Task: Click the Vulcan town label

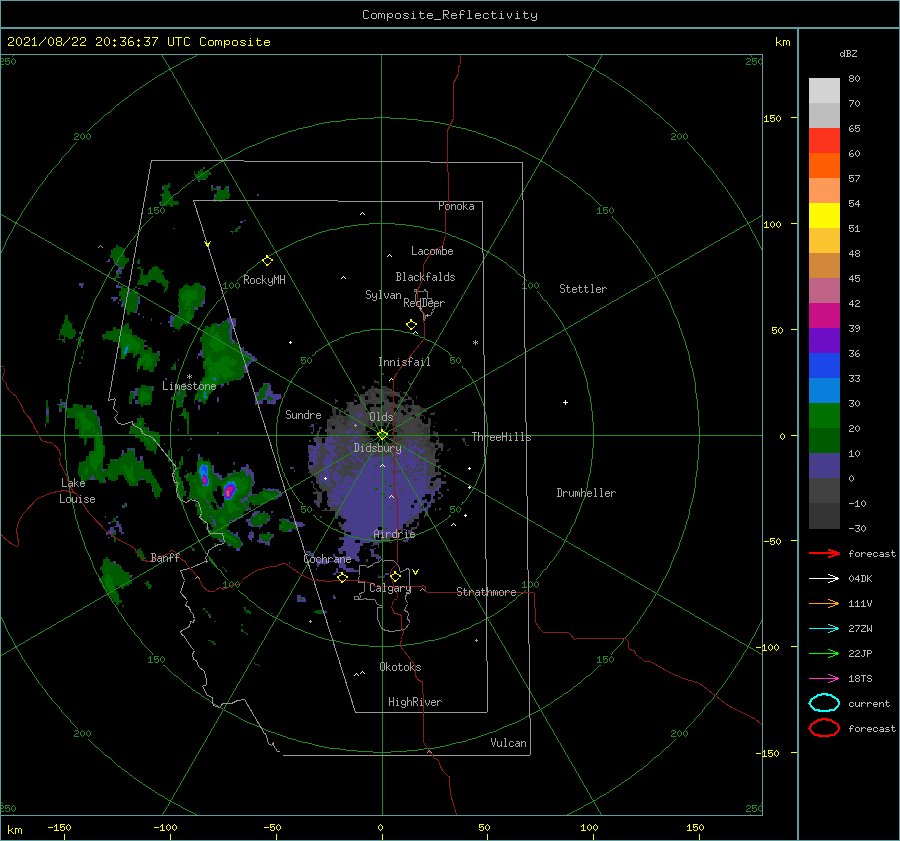Action: click(508, 743)
